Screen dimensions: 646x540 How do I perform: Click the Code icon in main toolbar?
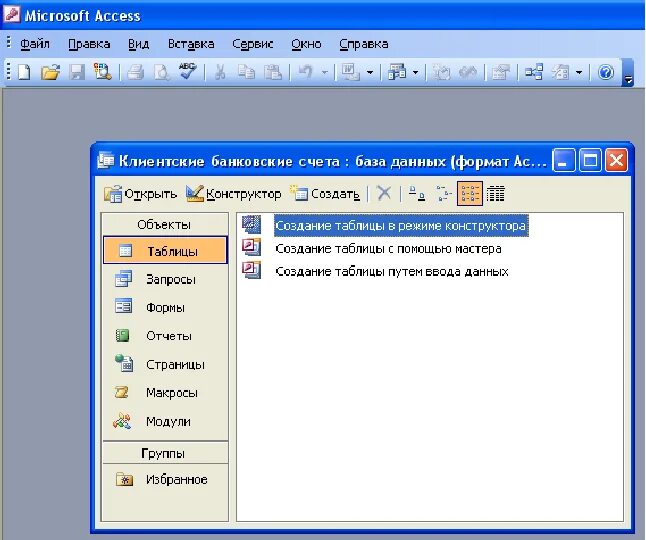pos(441,72)
